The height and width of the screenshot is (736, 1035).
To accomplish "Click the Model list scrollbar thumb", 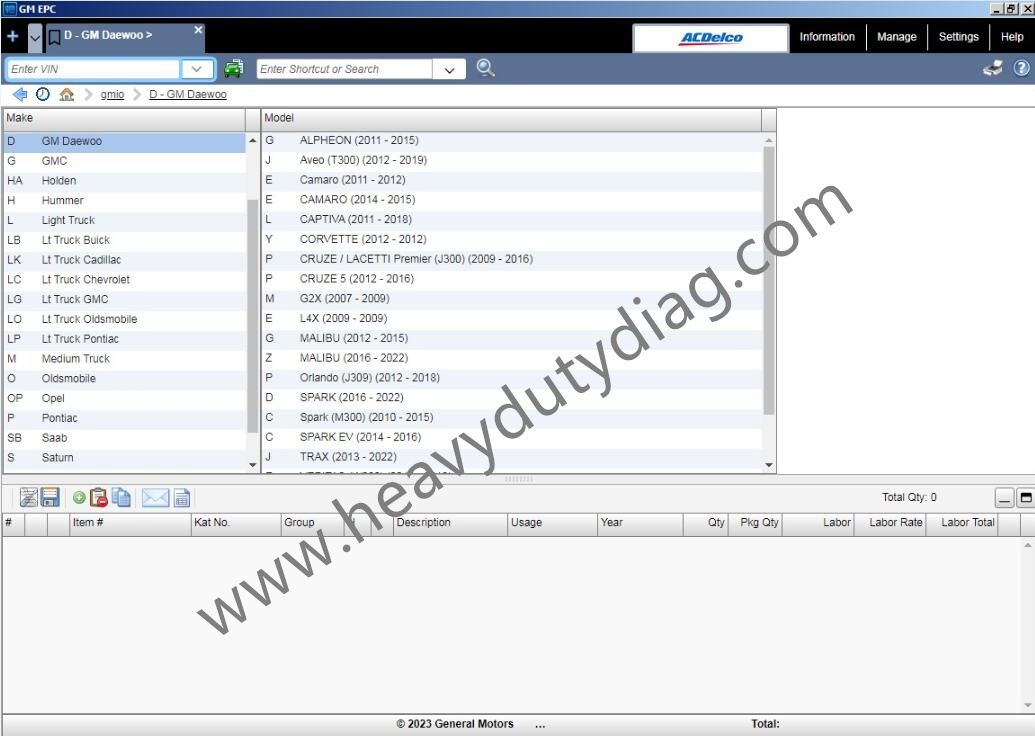I will 769,281.
